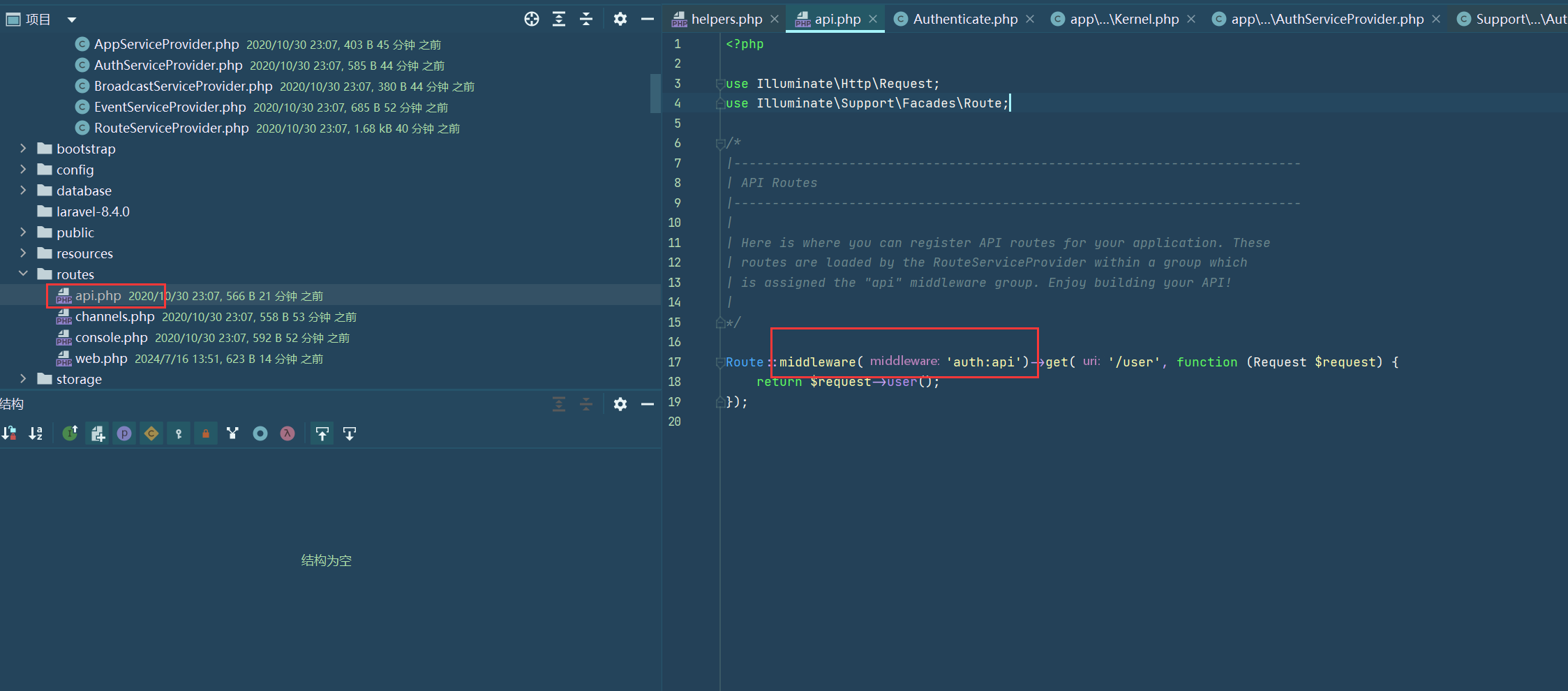The height and width of the screenshot is (691, 1568).
Task: Click the locate-opened-file crosshair icon in Project panel
Action: tap(532, 20)
